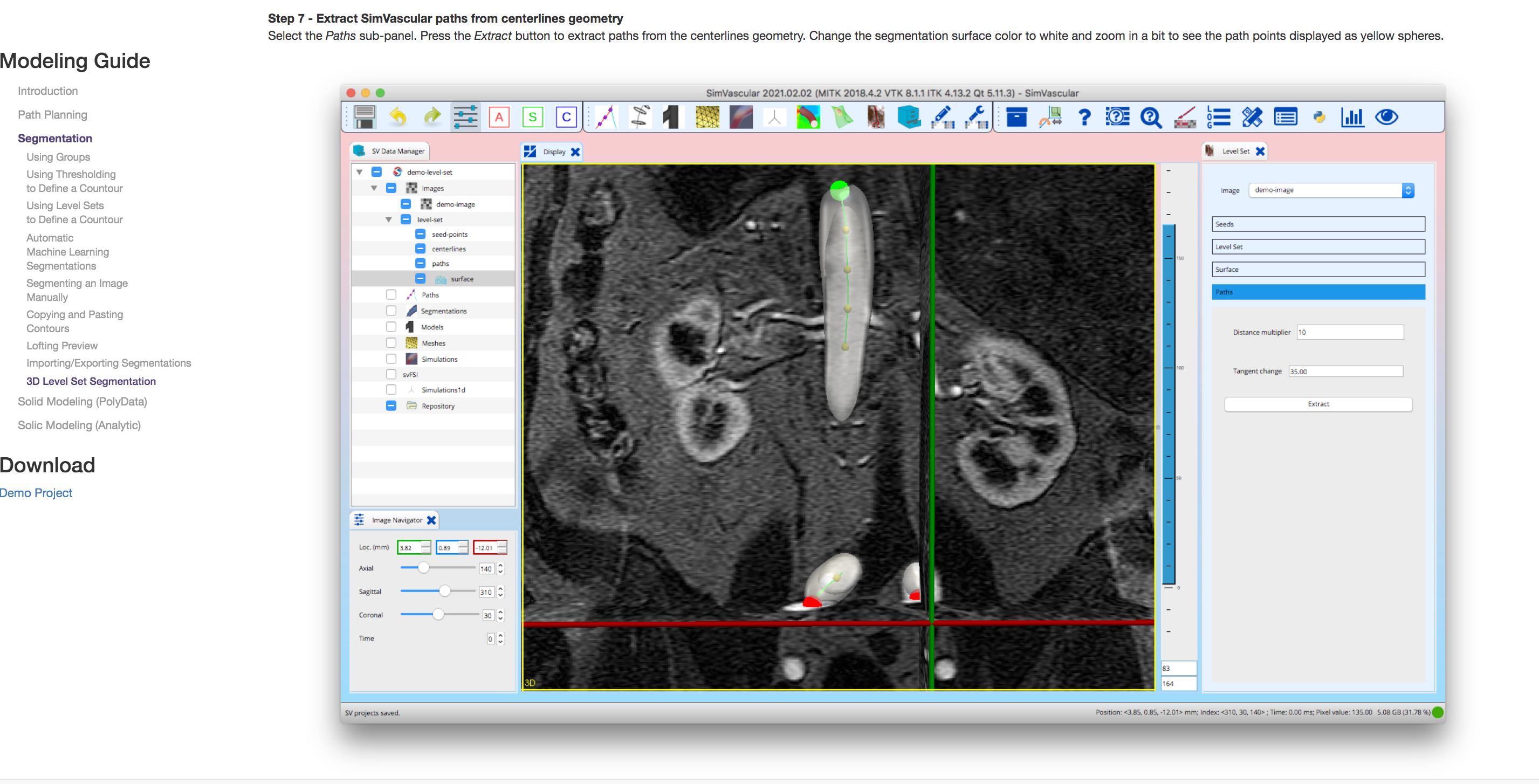Click the red A axial view button
This screenshot has height=784, width=1539.
pos(499,117)
